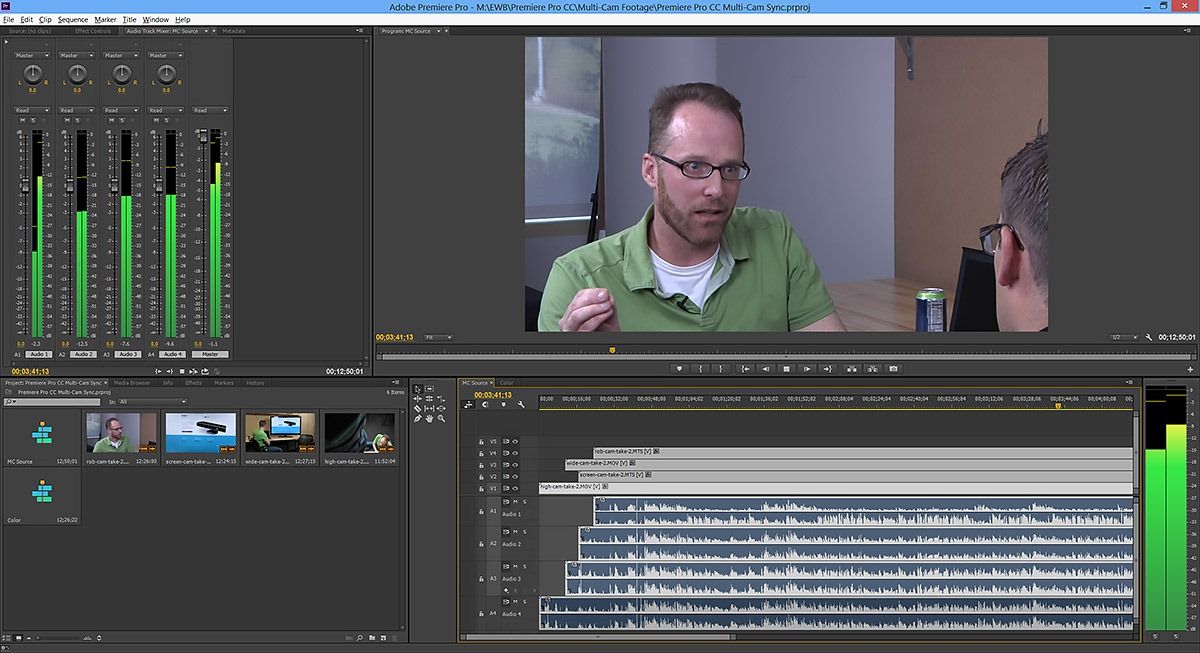The image size is (1200, 653).
Task: Select the rob-cam-take-2 thumbnail in Project panel
Action: 121,432
